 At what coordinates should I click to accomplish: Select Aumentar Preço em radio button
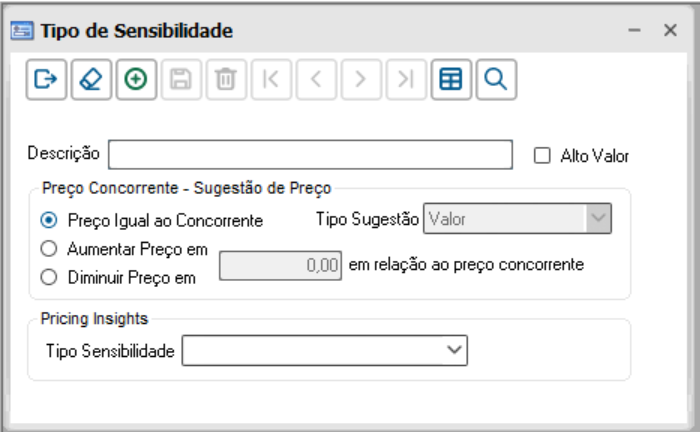pyautogui.click(x=48, y=249)
